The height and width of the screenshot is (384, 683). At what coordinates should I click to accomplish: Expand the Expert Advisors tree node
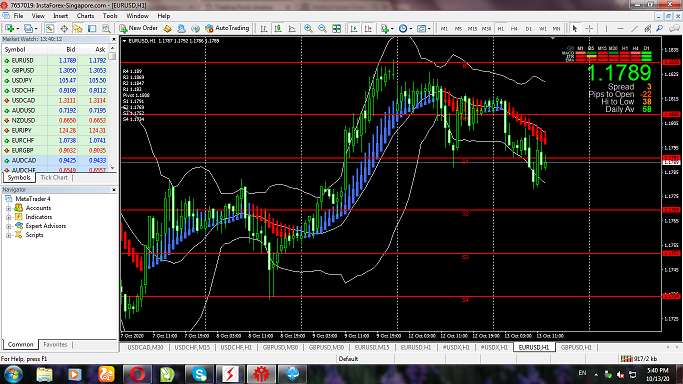click(8, 226)
